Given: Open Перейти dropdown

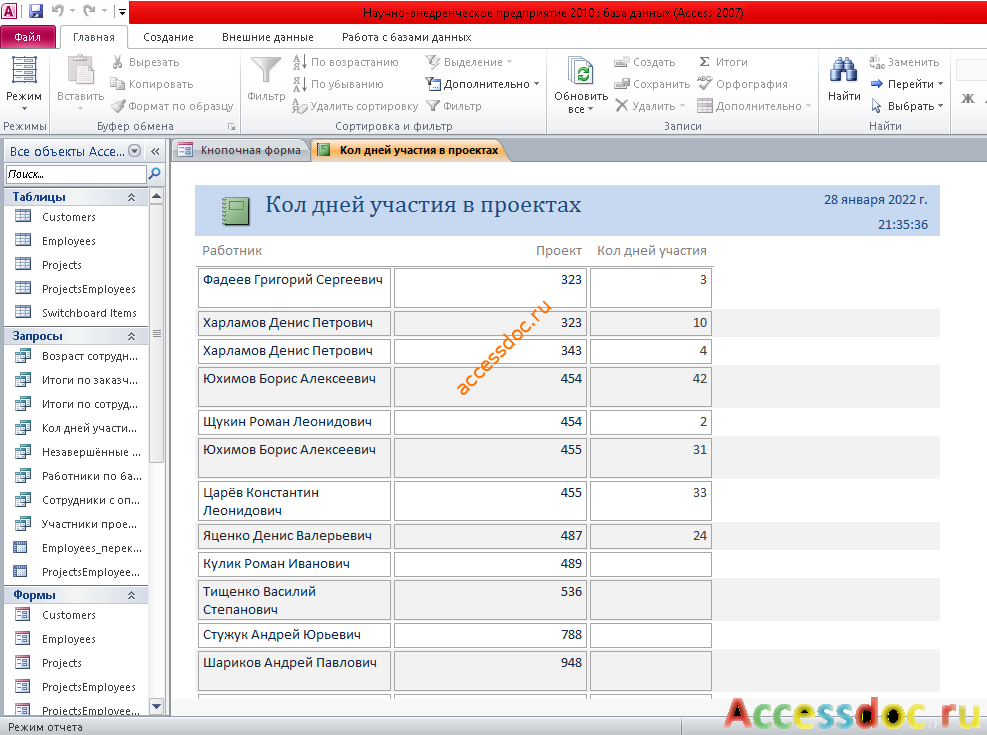Looking at the screenshot, I should pos(906,84).
